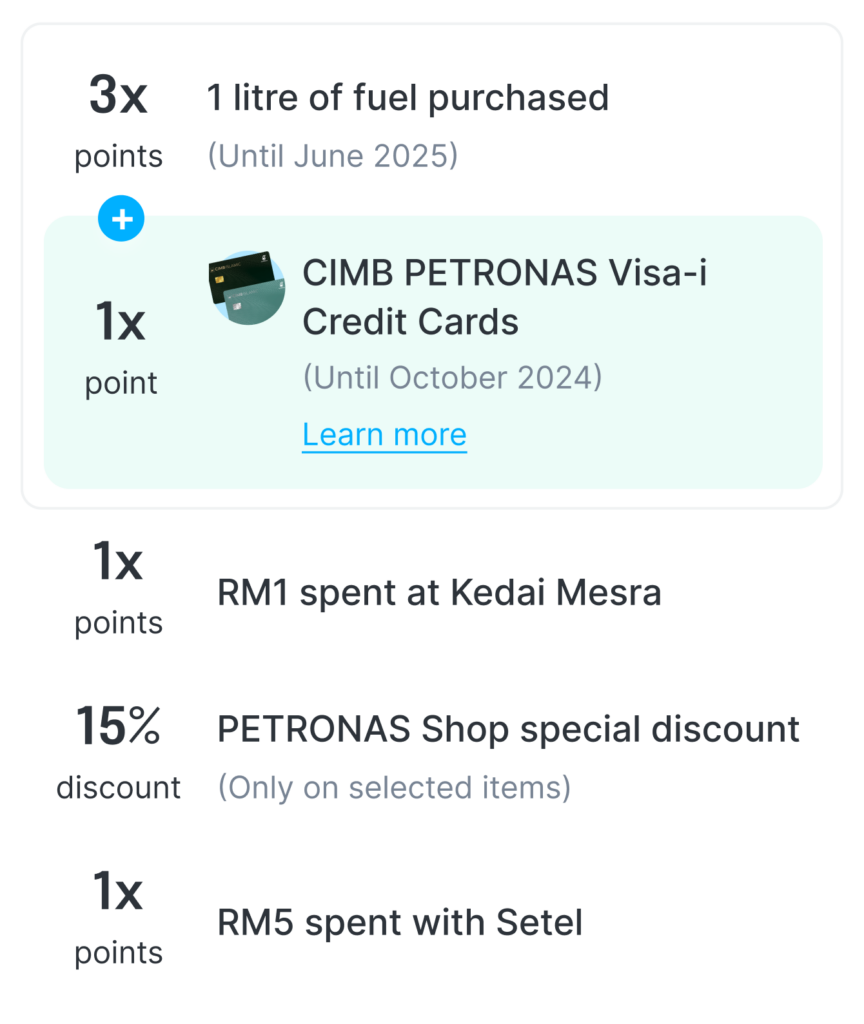This screenshot has width=864, height=1024.
Task: Expand the credit card promotion card
Action: coord(430,350)
